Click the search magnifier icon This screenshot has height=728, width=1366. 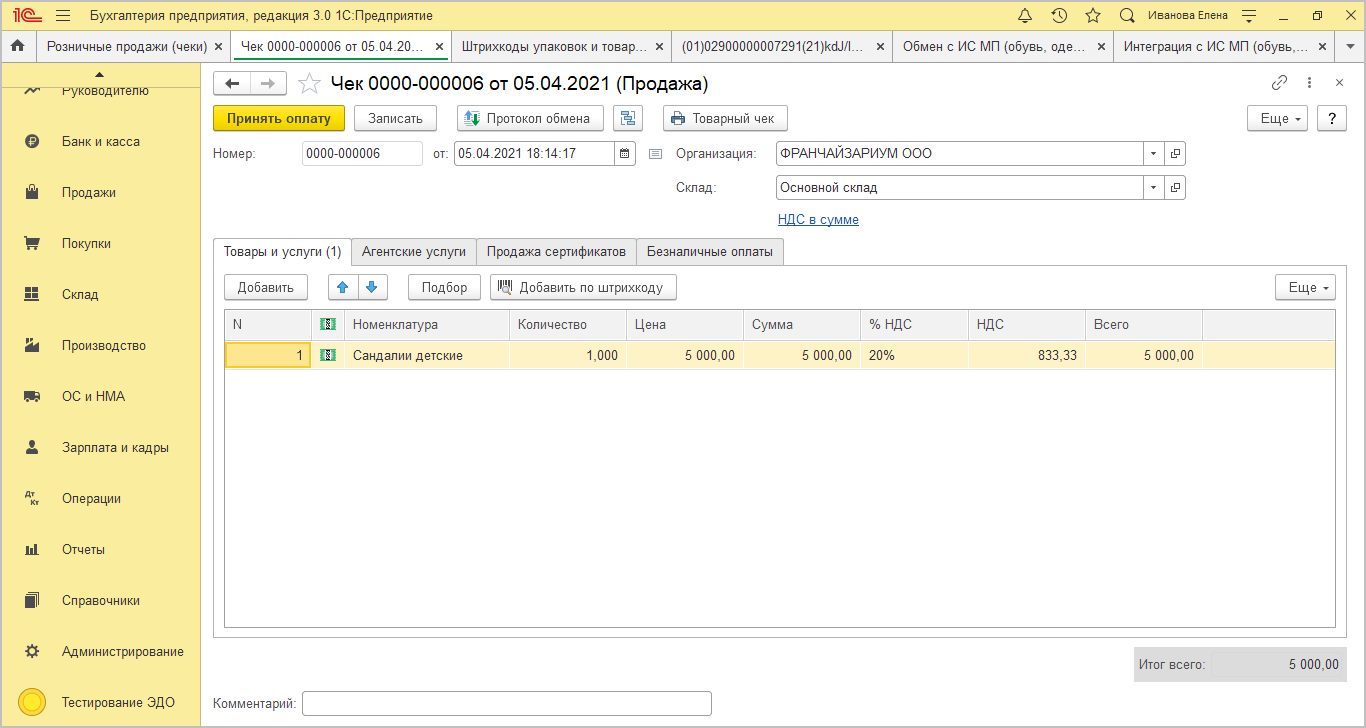tap(1127, 15)
